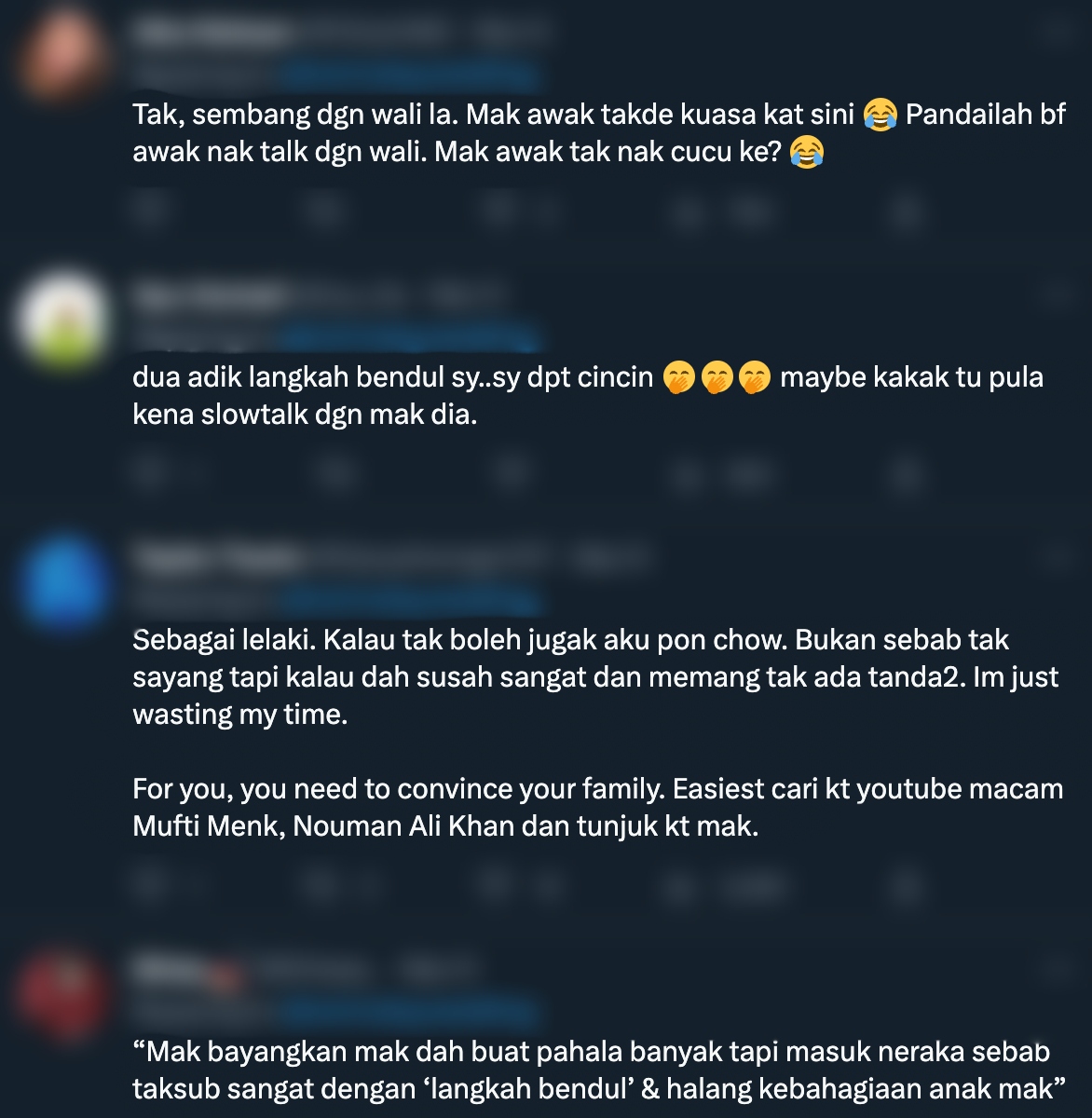Like the 'Sebagai lelaki' tweet
1092x1118 pixels.
point(511,885)
